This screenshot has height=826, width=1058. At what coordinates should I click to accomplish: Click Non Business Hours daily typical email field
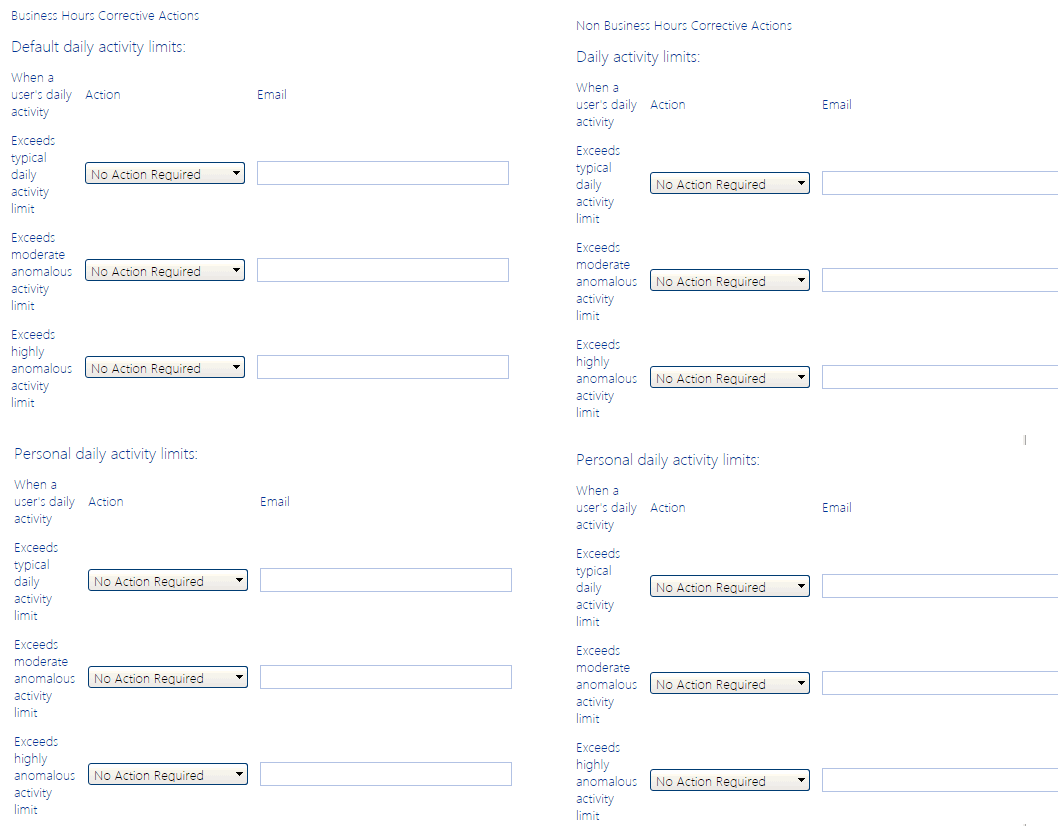pos(939,183)
